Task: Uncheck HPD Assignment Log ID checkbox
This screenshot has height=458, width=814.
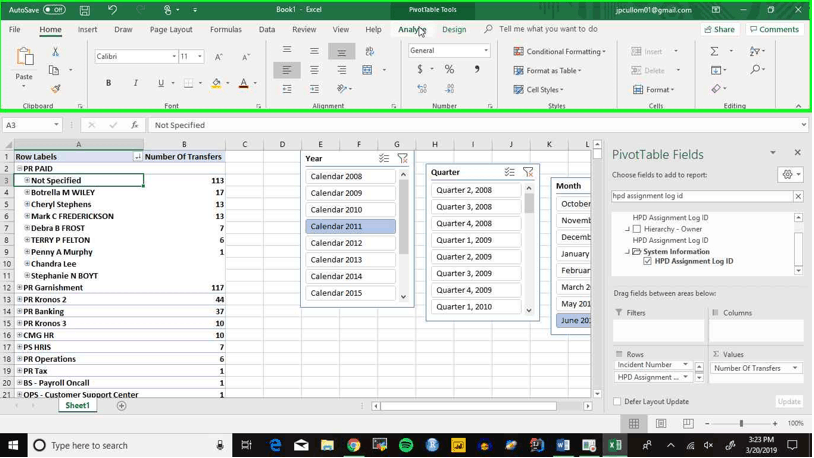Action: (x=647, y=261)
